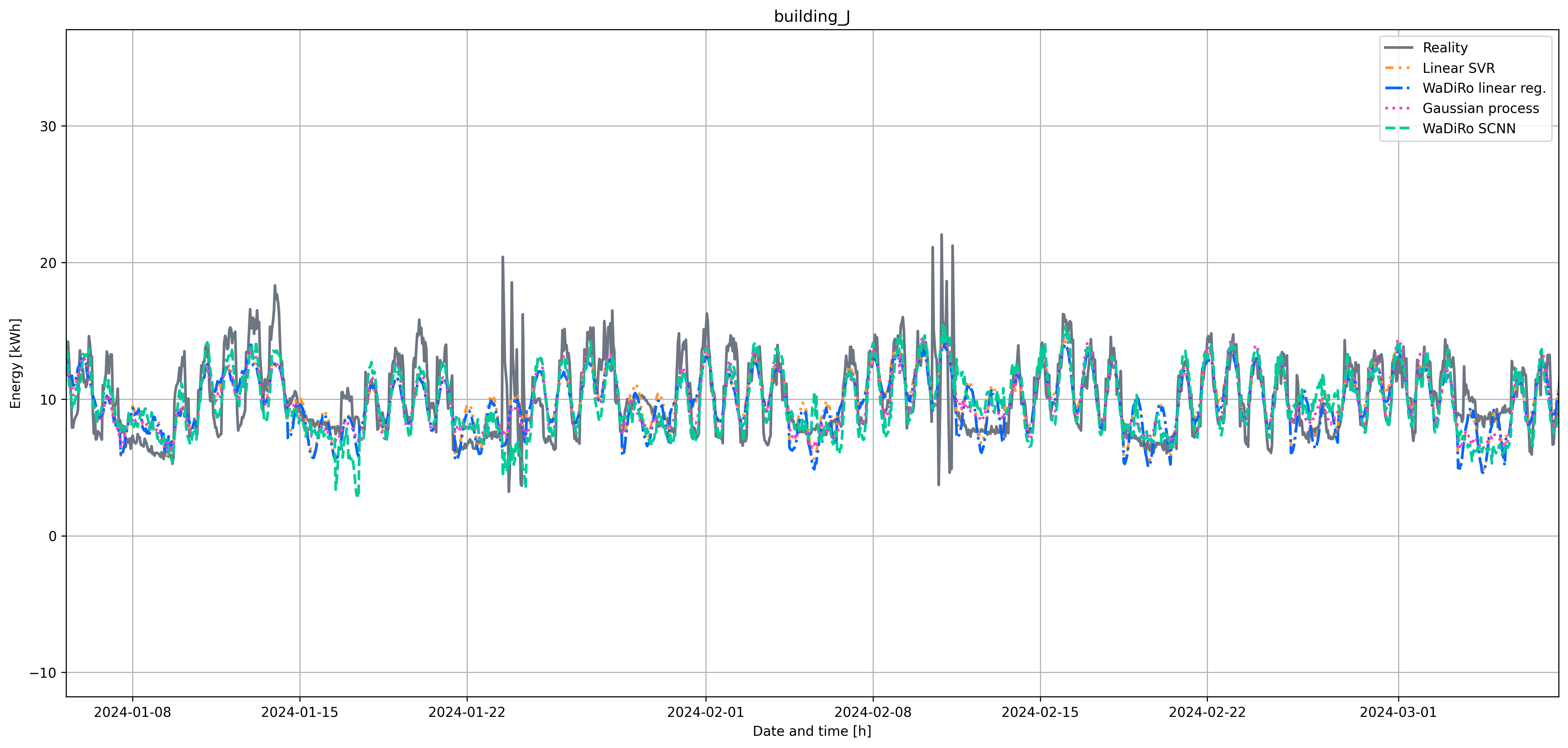Click the Gaussian process legend label
The width and height of the screenshot is (1568, 748).
pos(1480,108)
